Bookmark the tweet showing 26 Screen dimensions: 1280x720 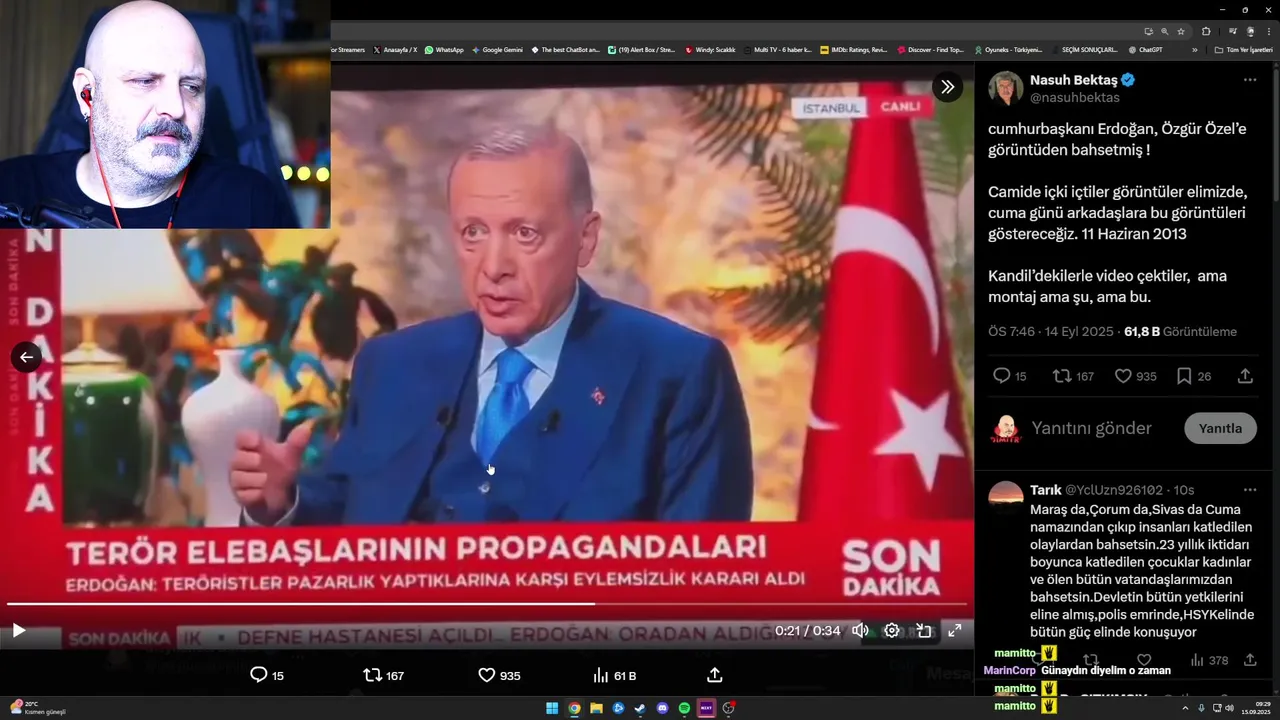1193,376
